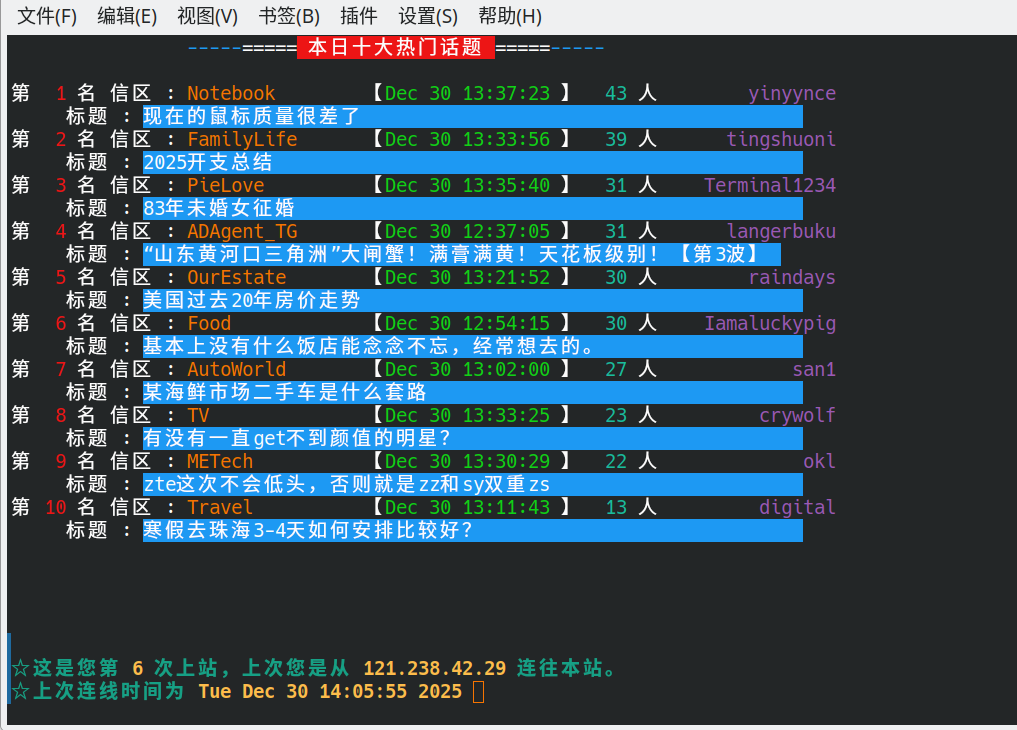Click the FamilyLife board name
The height and width of the screenshot is (730, 1017).
(242, 140)
